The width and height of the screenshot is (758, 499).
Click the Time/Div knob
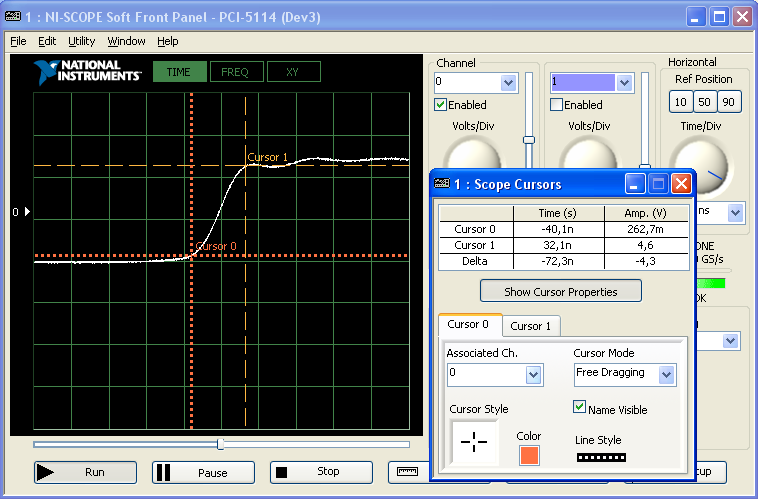(700, 166)
